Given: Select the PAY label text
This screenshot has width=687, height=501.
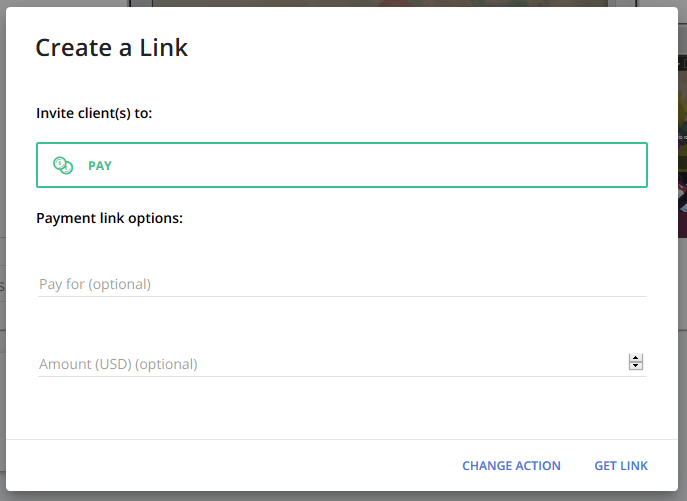Looking at the screenshot, I should point(100,166).
